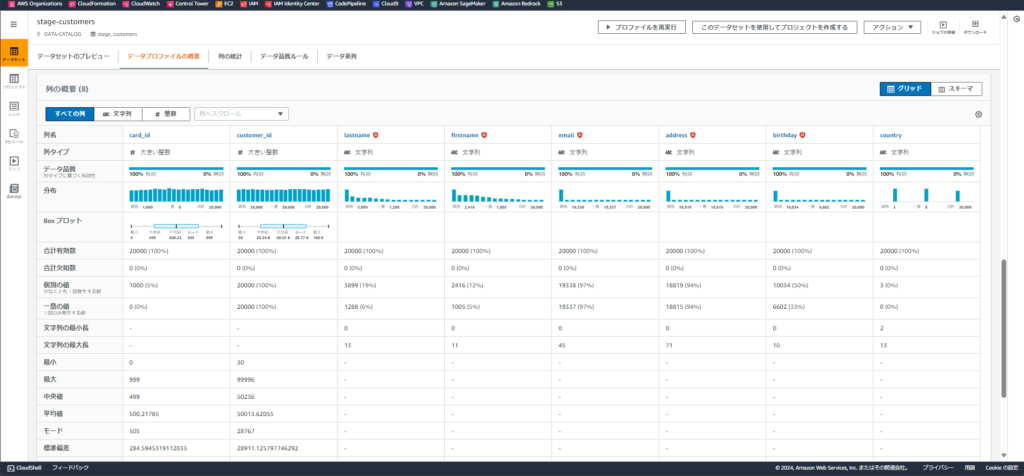This screenshot has height=476, width=1024.
Task: Click the card_id data quality bar
Action: click(176, 169)
